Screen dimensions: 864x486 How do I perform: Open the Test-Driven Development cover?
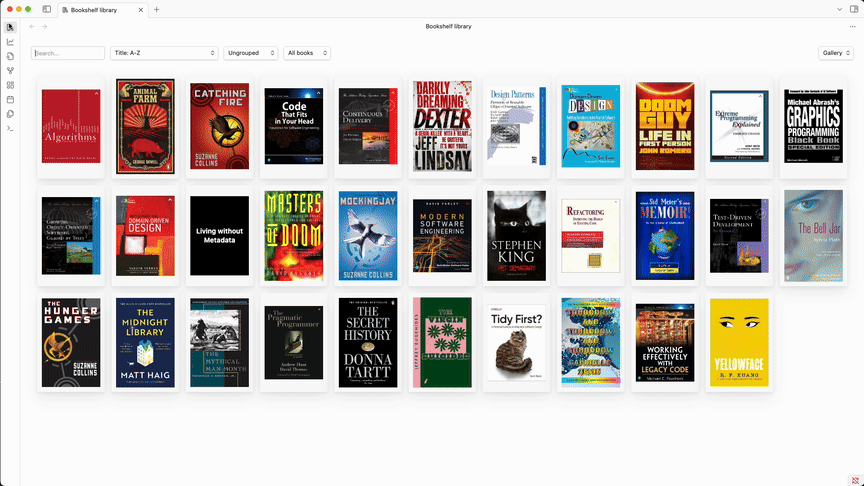pos(739,236)
